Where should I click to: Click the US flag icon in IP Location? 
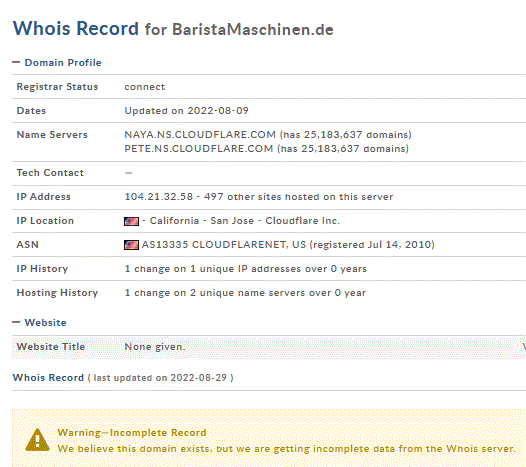tap(131, 221)
